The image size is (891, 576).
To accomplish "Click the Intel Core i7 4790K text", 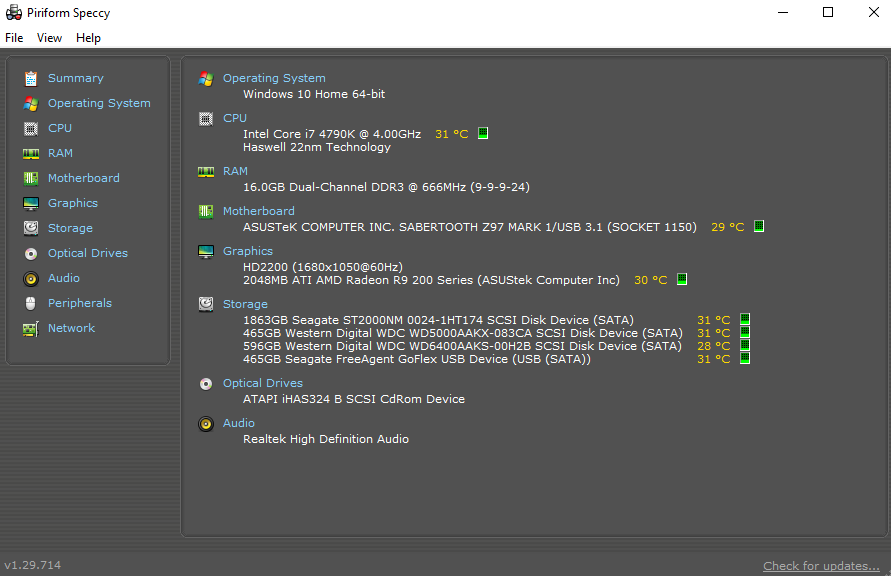I will pyautogui.click(x=332, y=134).
